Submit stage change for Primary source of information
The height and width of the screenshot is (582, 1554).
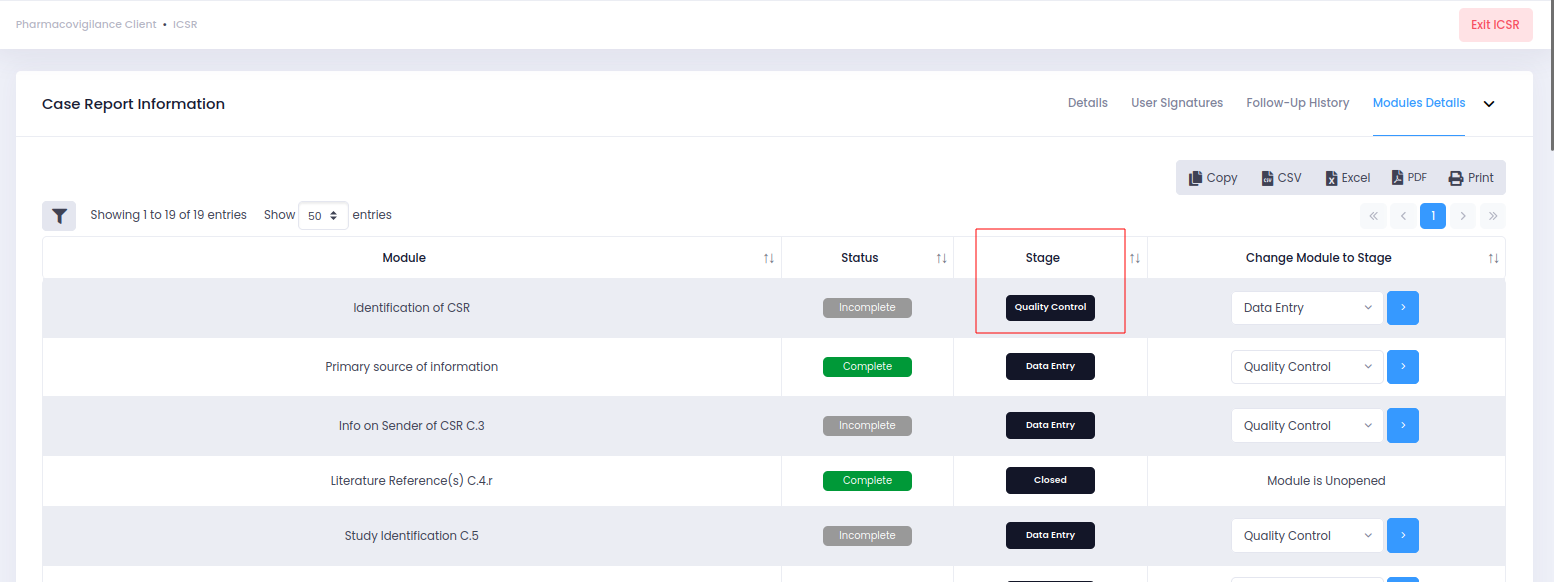point(1403,367)
